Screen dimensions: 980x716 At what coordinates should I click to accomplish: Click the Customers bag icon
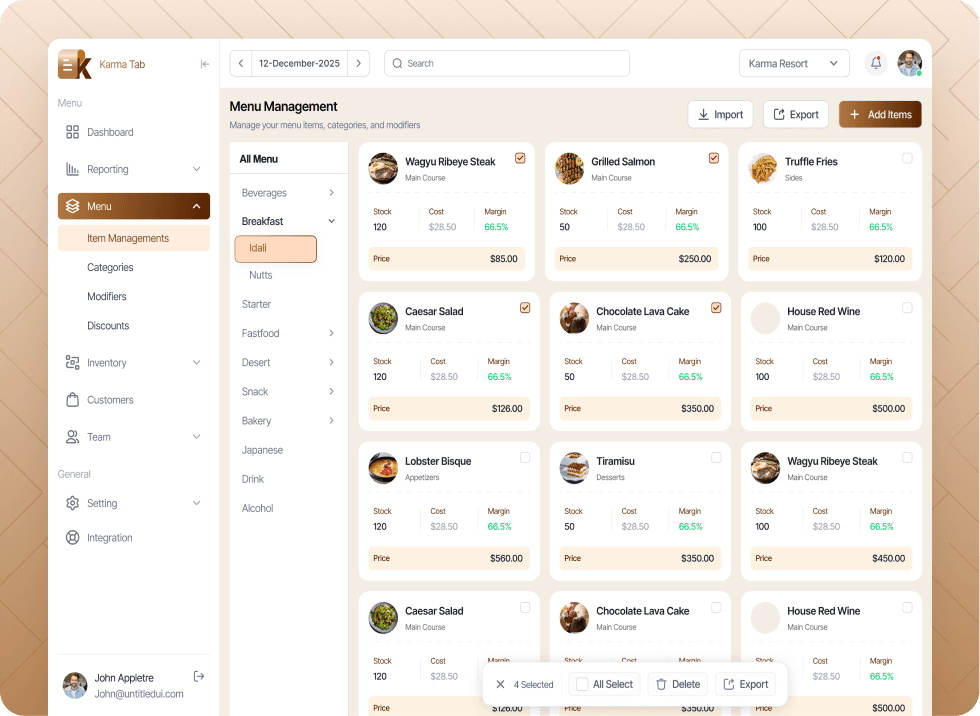click(x=72, y=400)
